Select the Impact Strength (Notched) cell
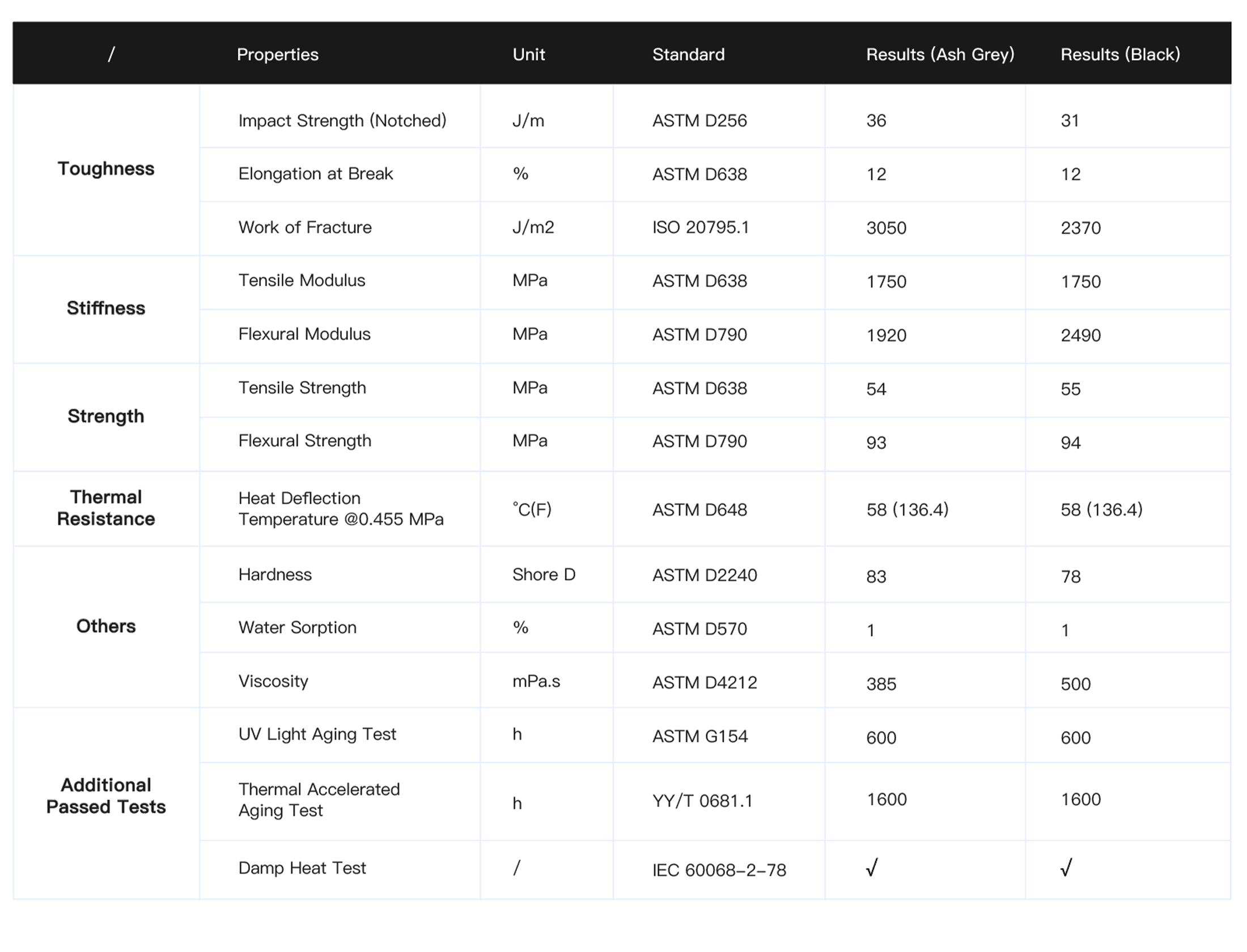Screen dimensions: 1247x952 [x=342, y=121]
